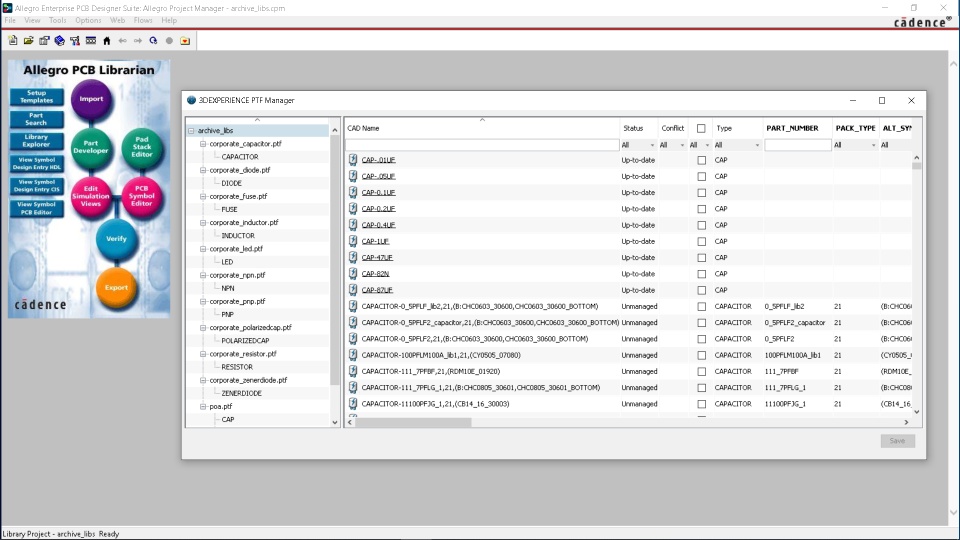The image size is (960, 540).
Task: Click the favorites folder toolbar icon
Action: point(185,40)
